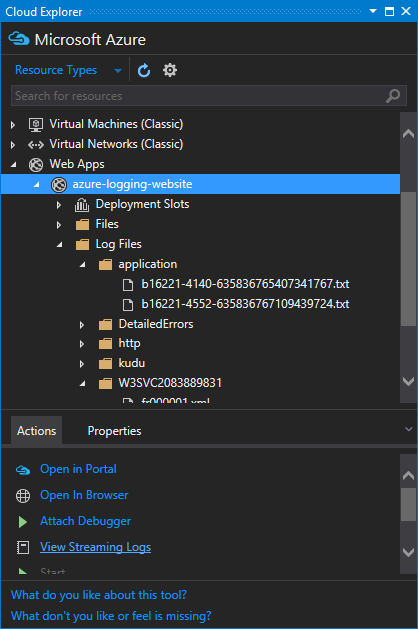Open 'What do you like about this tool?'
The image size is (418, 629).
99,595
